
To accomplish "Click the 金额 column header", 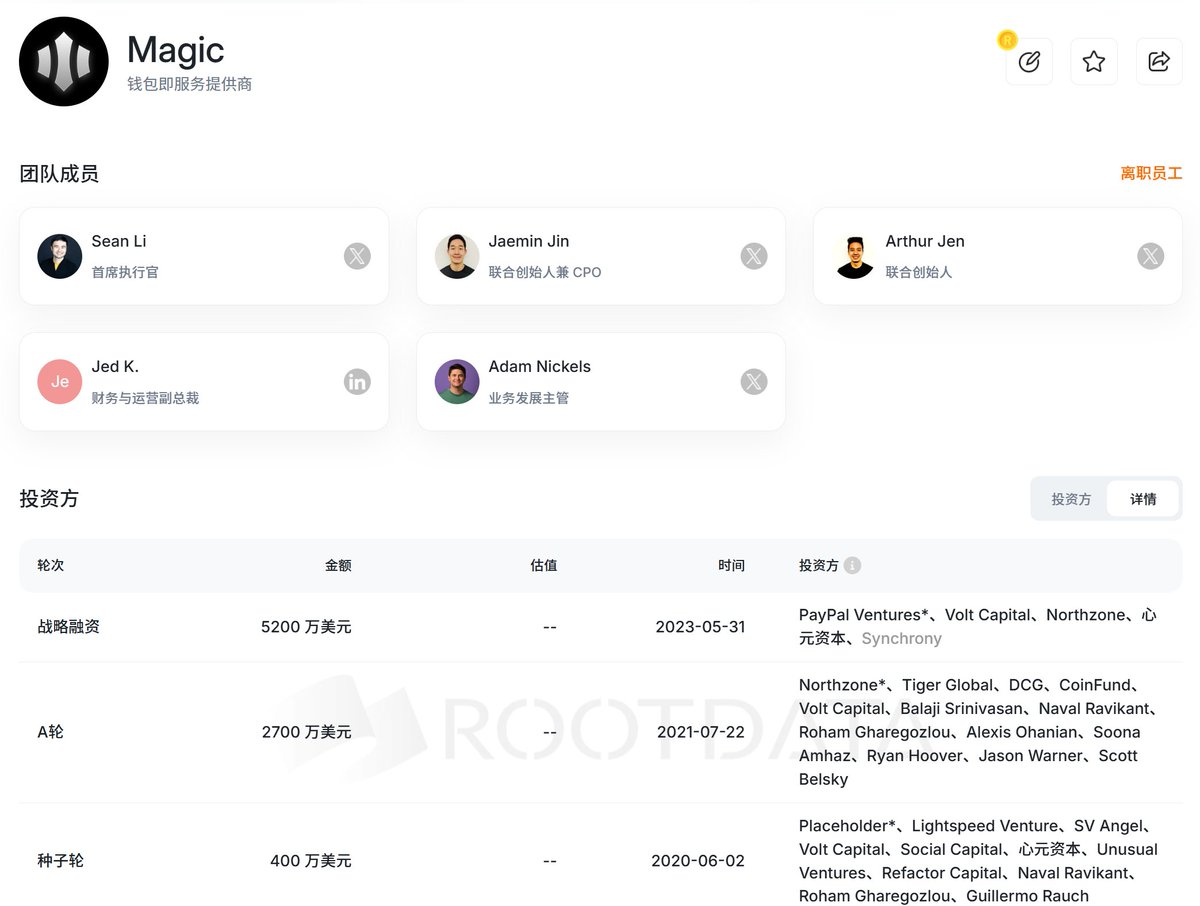I will [338, 565].
